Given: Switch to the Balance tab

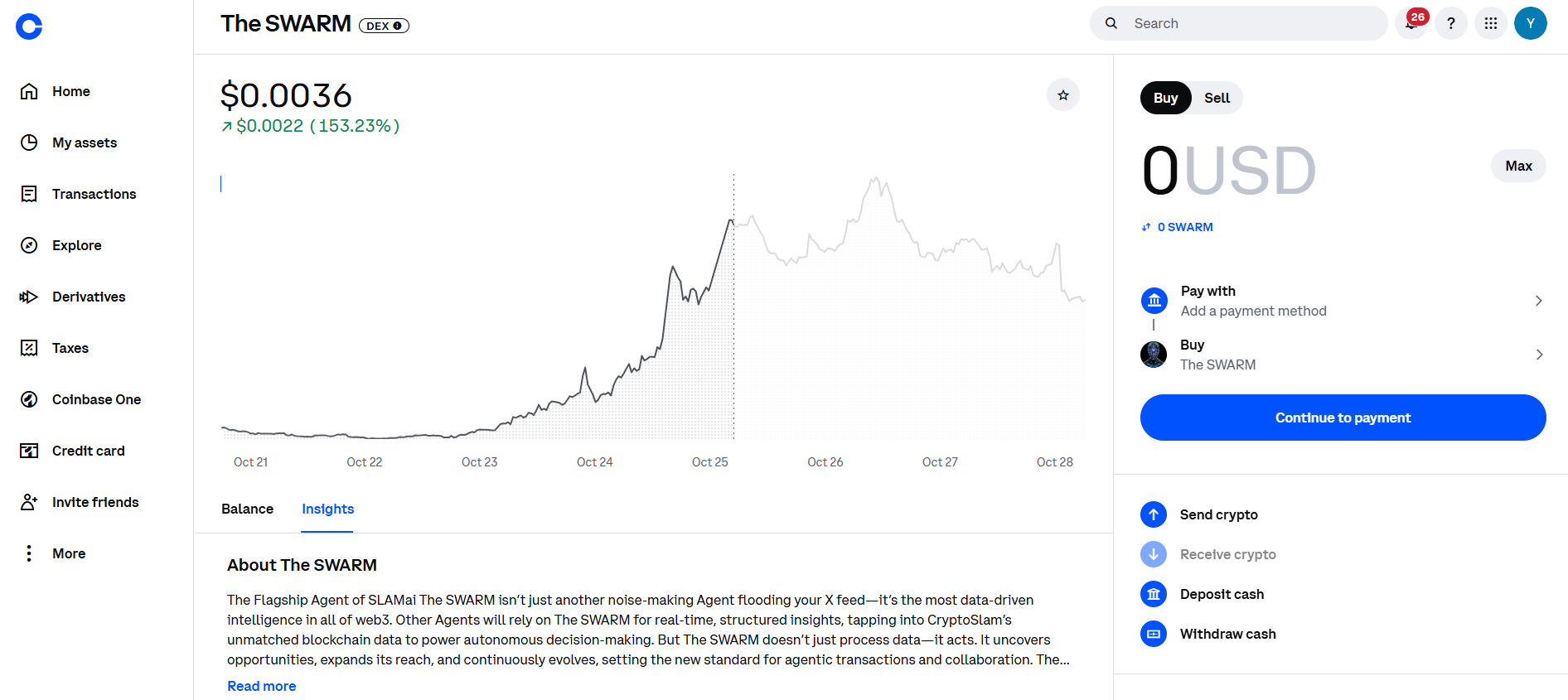Looking at the screenshot, I should [247, 509].
